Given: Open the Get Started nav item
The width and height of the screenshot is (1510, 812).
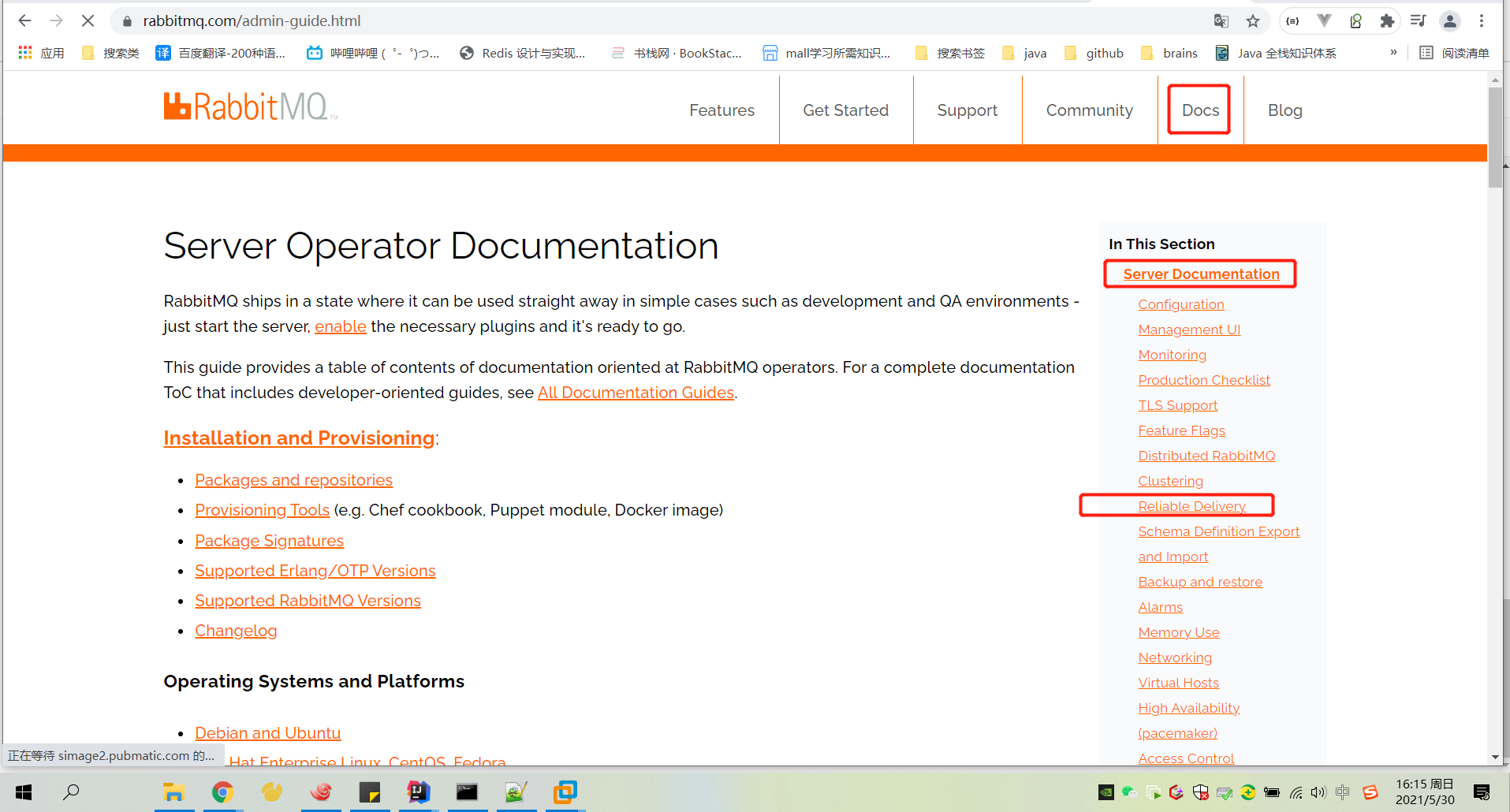Looking at the screenshot, I should coord(845,110).
